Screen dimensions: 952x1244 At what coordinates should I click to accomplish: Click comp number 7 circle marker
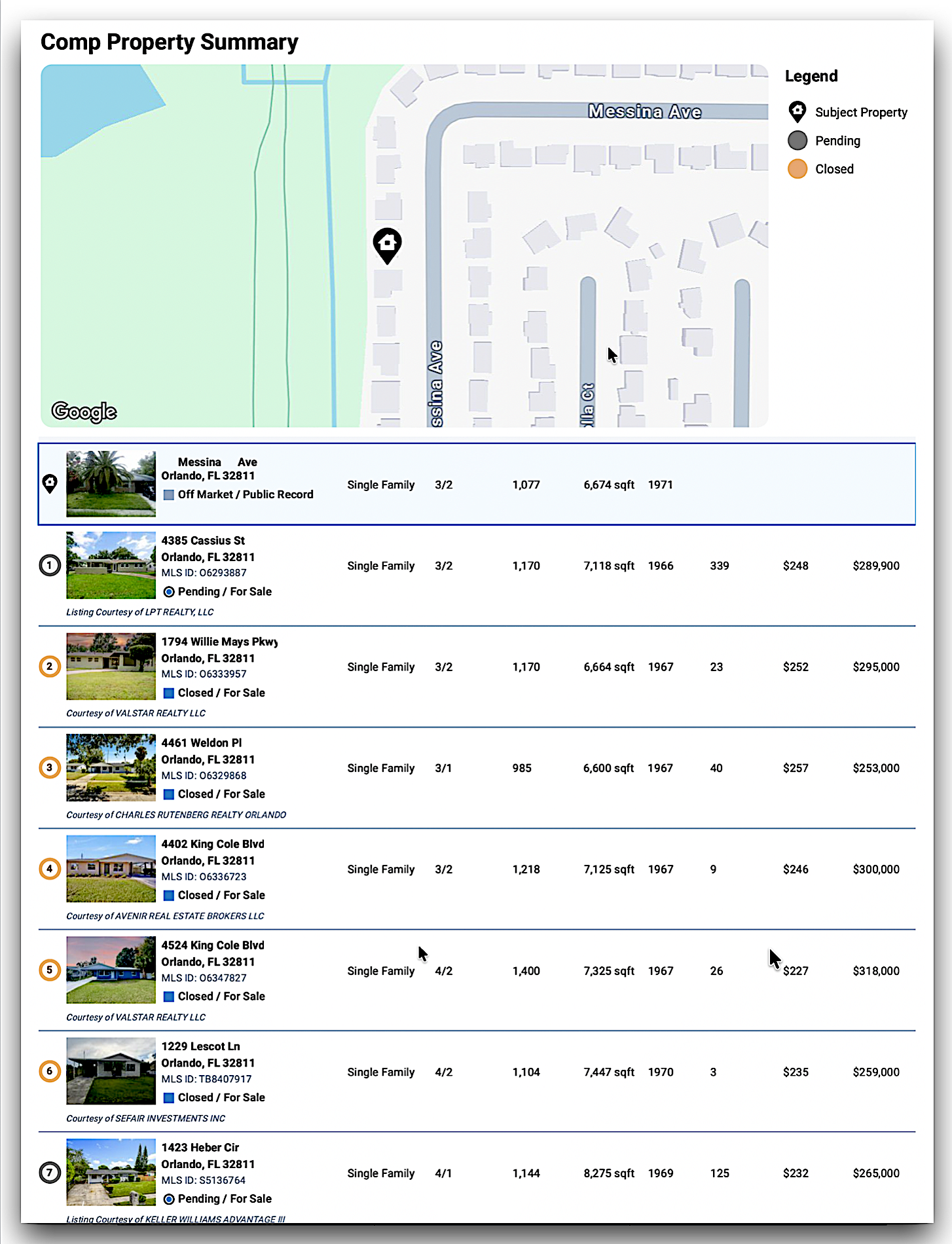point(50,1173)
